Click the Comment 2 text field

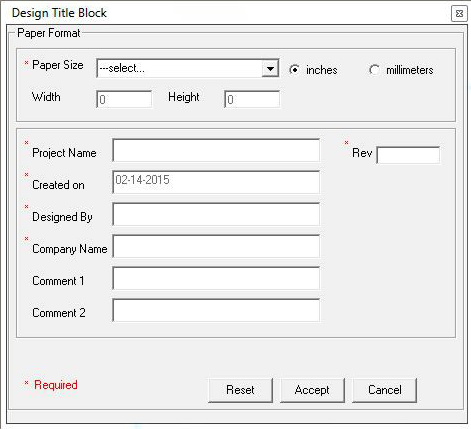(x=216, y=310)
